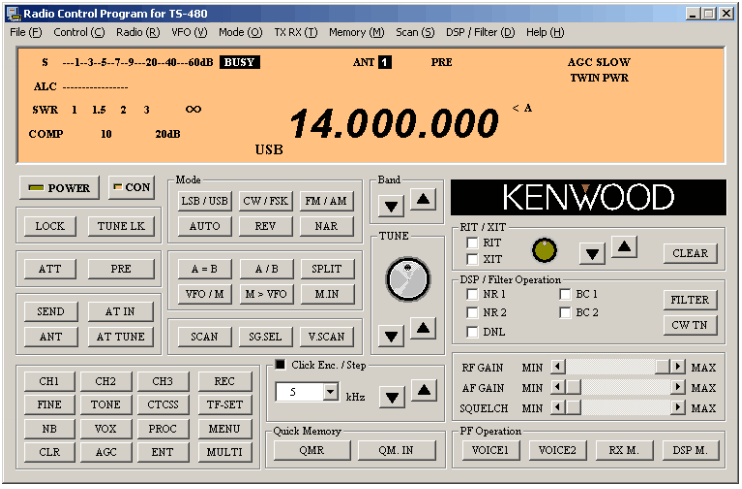Click the TUNE down arrow button

[391, 336]
